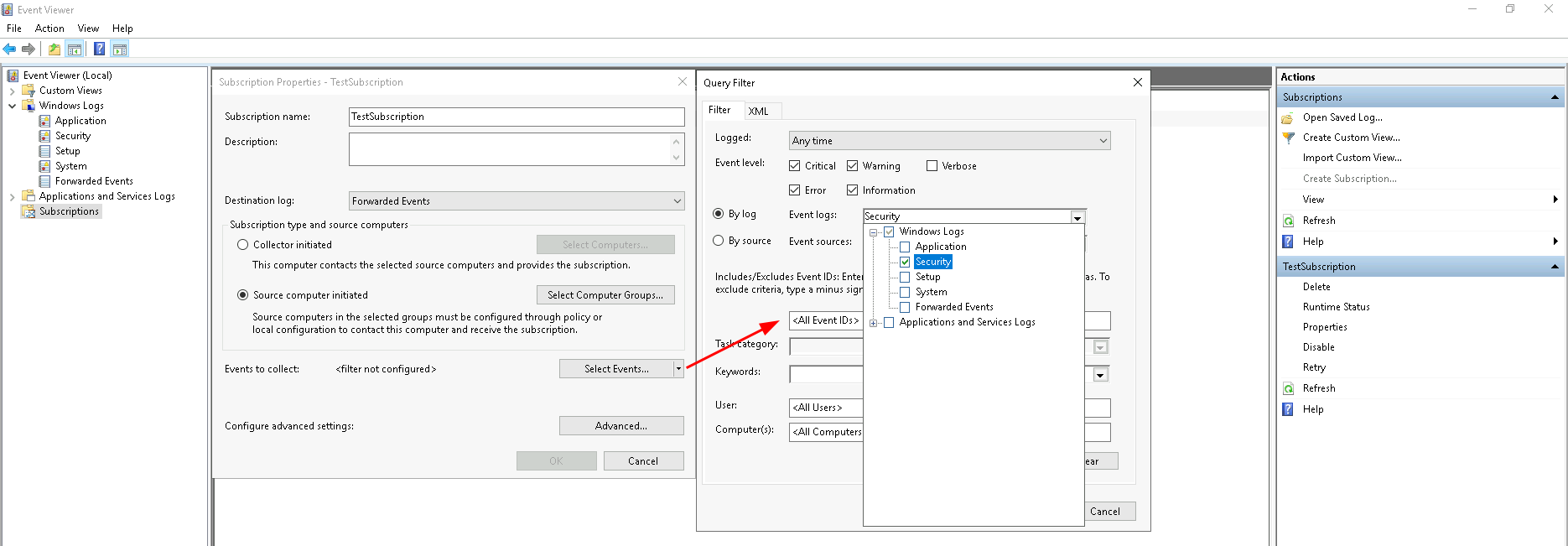The height and width of the screenshot is (546, 1568).
Task: Uncheck the Security box in Event logs dropdown
Action: click(905, 262)
